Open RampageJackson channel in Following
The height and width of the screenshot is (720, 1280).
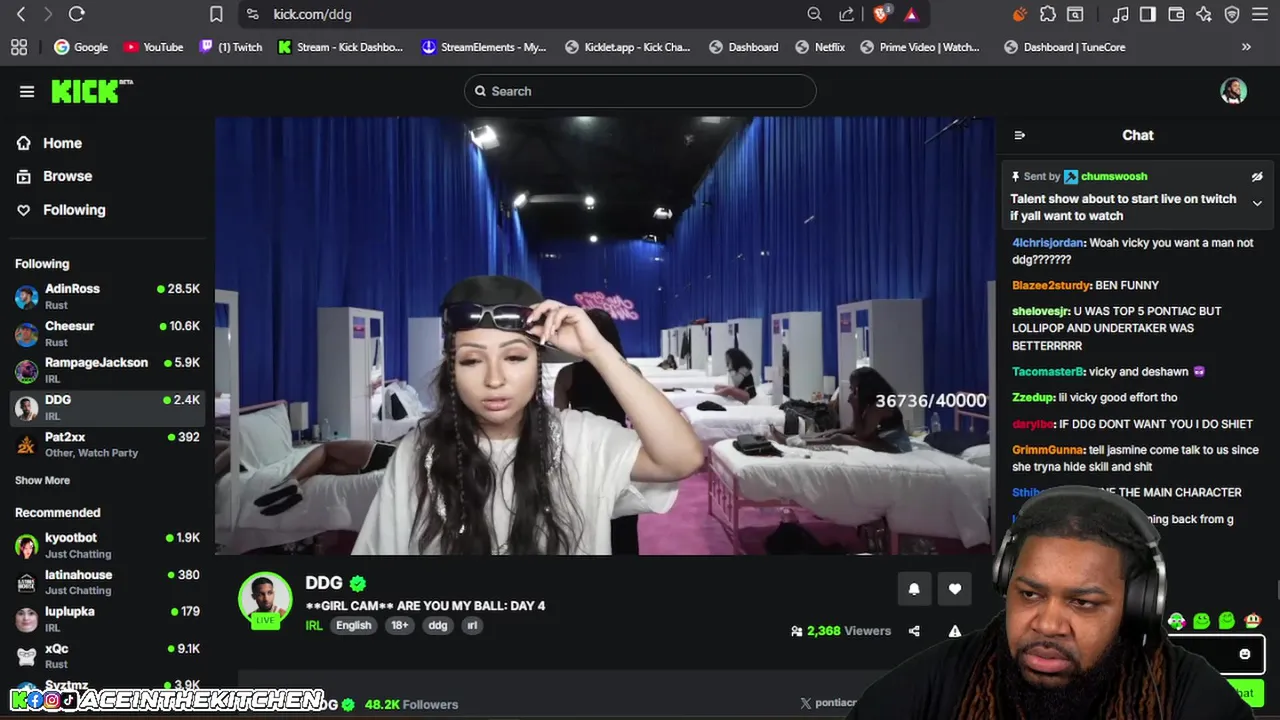pos(107,370)
